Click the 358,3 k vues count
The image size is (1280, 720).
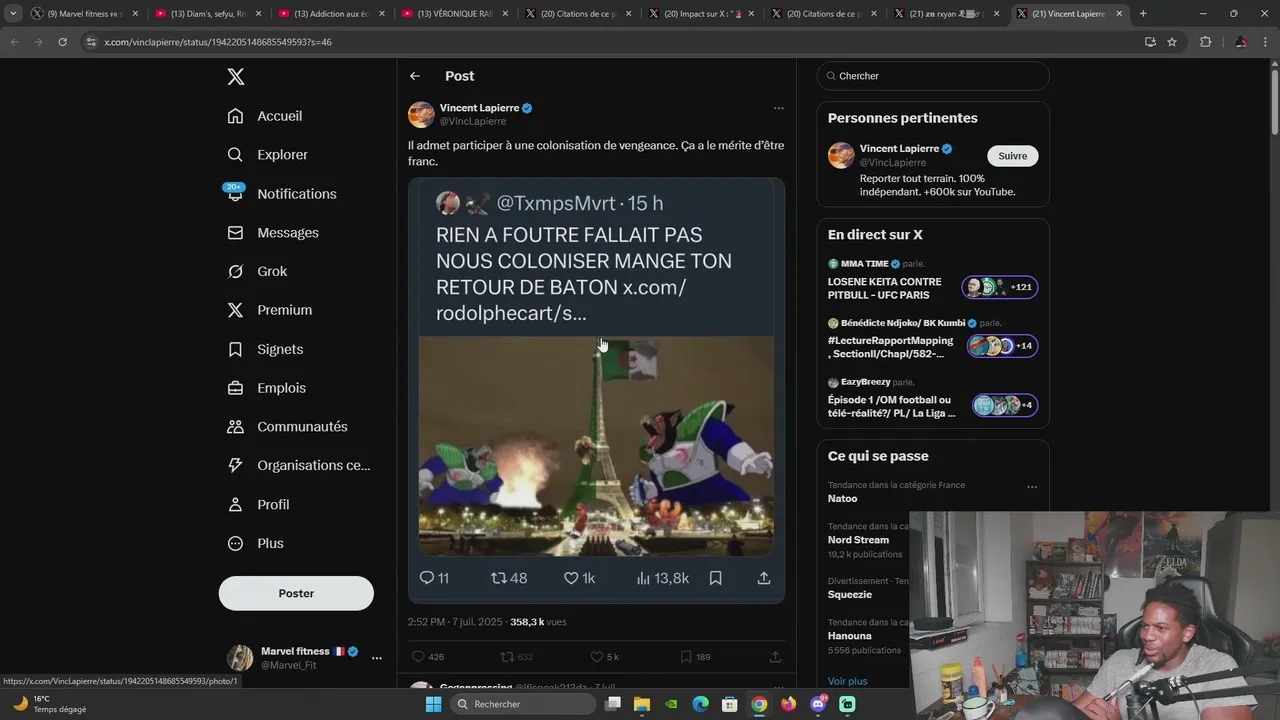tap(538, 622)
